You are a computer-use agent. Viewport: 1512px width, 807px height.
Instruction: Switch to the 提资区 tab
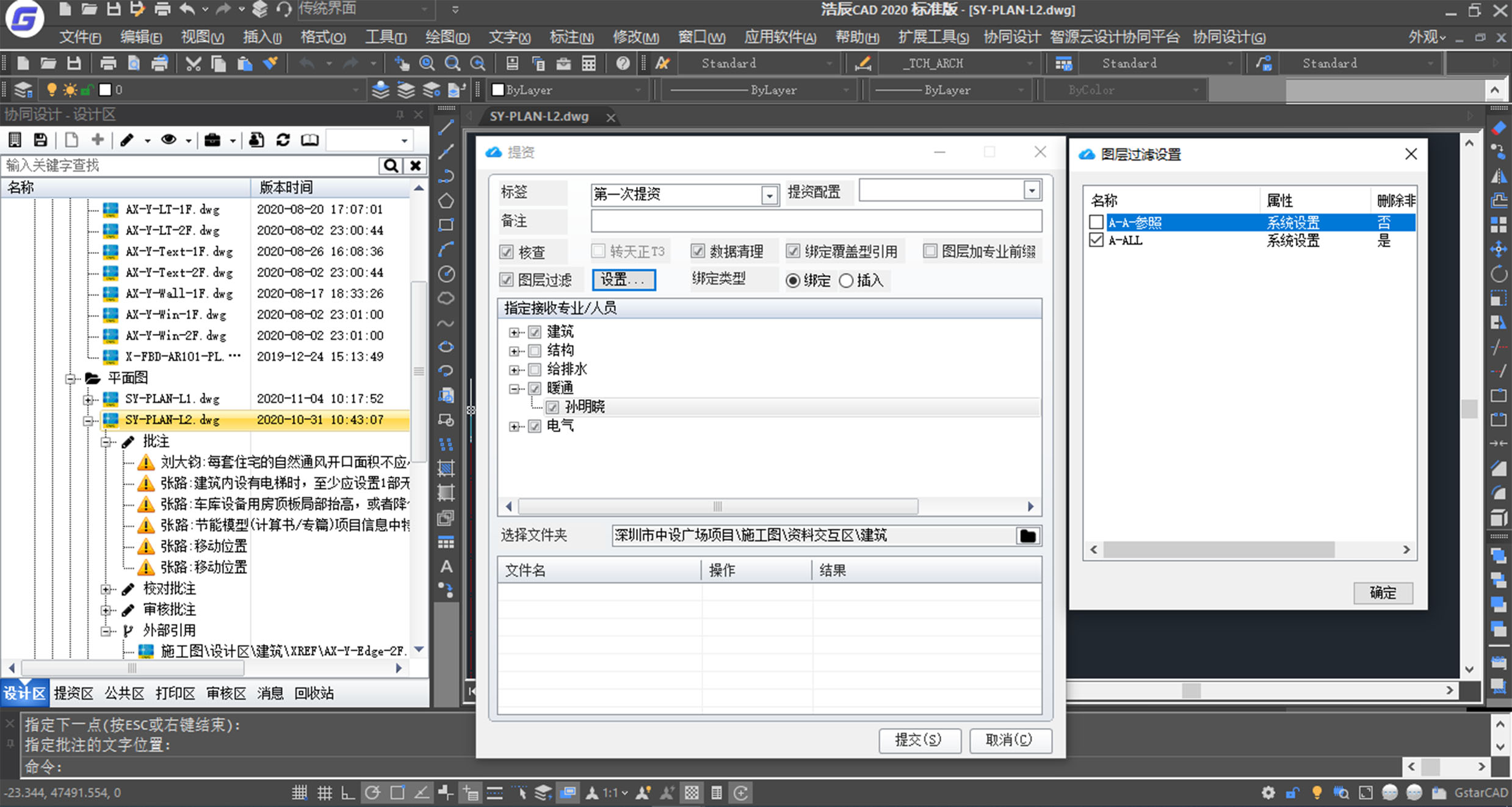73,693
